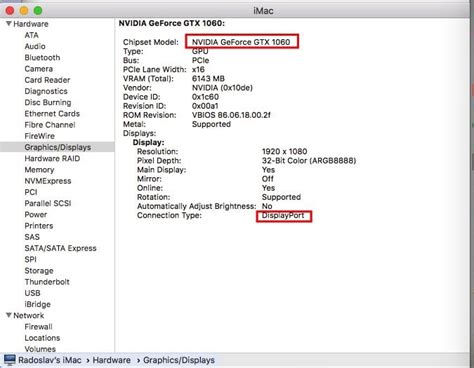Select PCI in the sidebar
Viewport: 474px width, 368px height.
pyautogui.click(x=31, y=192)
